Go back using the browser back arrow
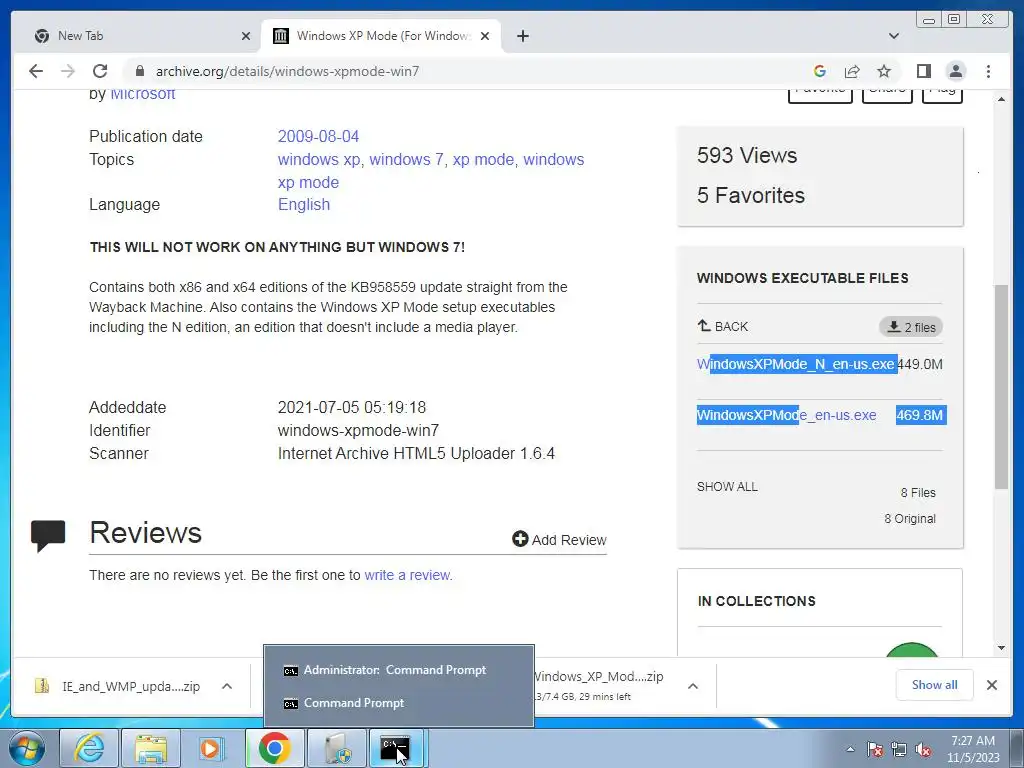The image size is (1024, 768). (36, 71)
